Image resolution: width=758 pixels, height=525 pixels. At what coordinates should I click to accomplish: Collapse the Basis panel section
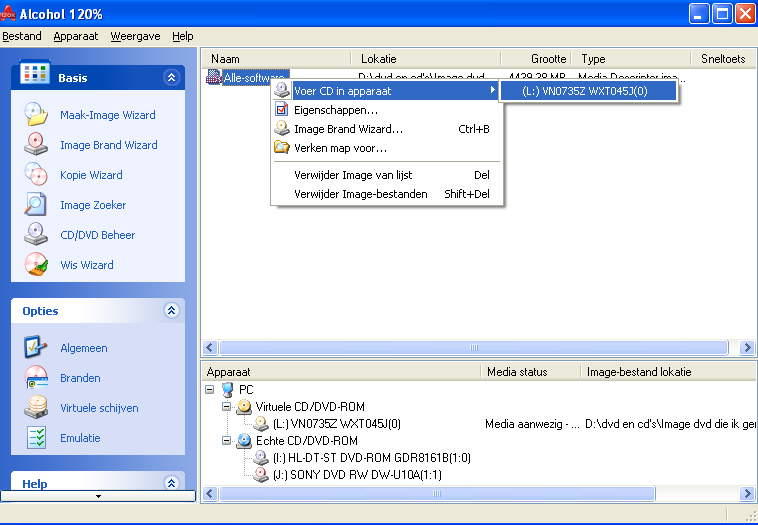coord(171,78)
